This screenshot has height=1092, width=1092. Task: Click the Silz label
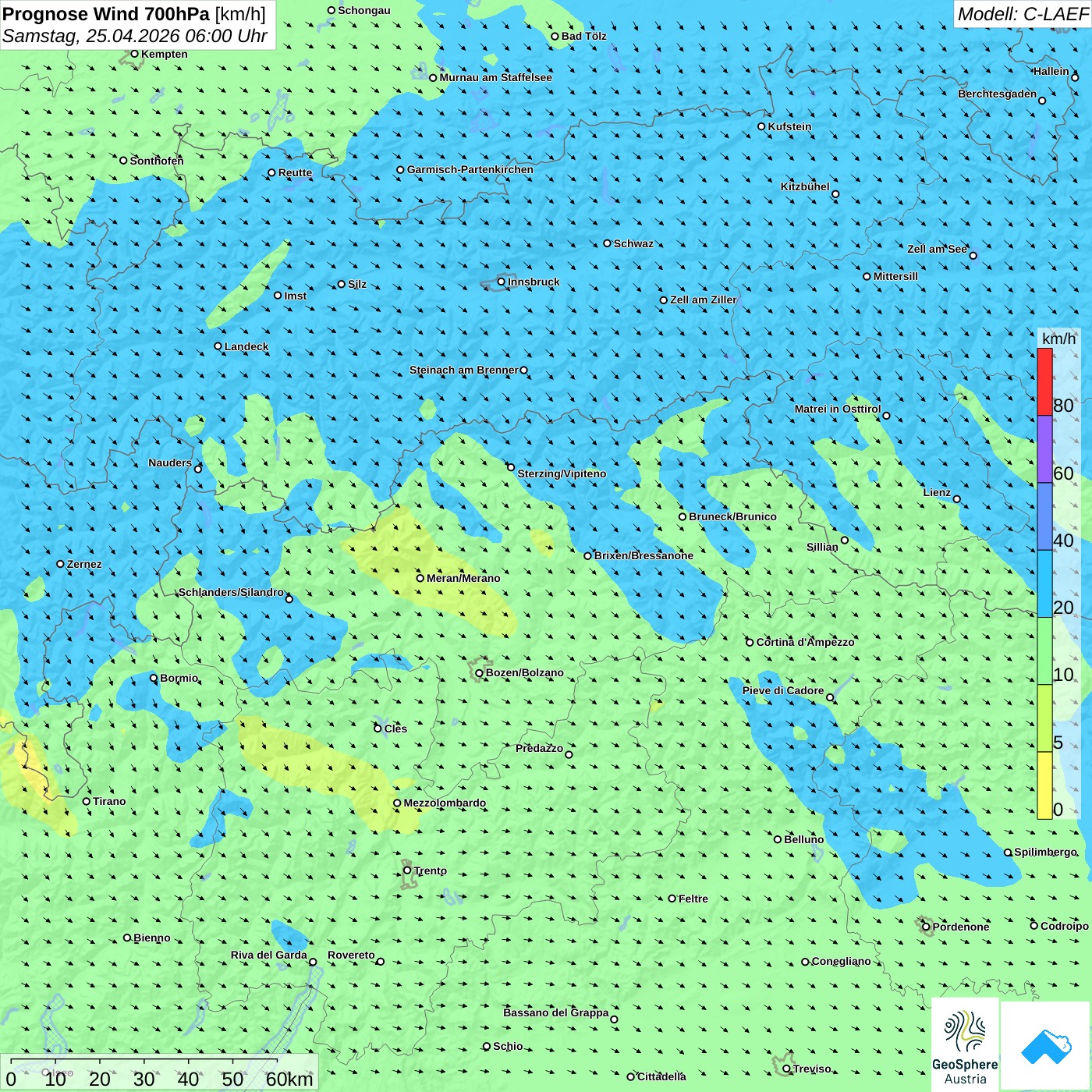tap(357, 284)
